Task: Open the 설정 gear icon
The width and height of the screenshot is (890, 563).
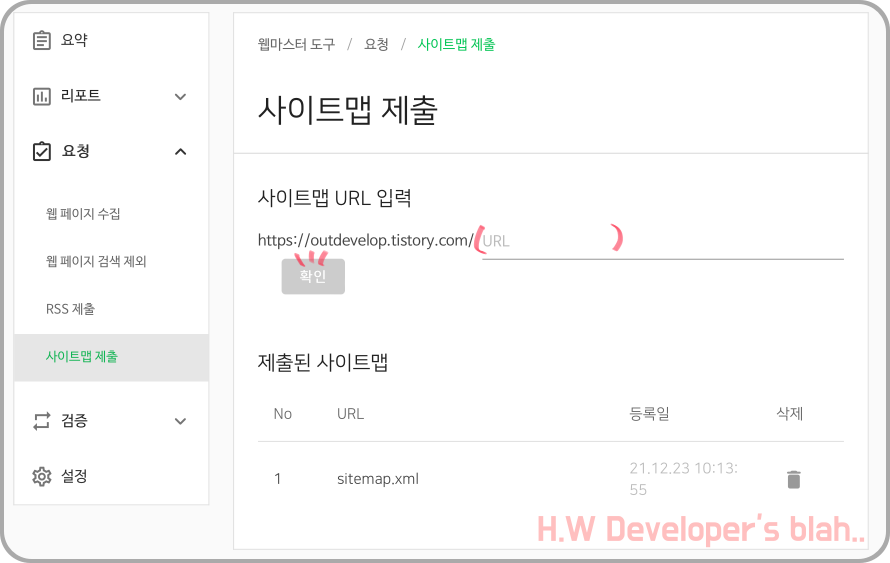Action: 41,477
